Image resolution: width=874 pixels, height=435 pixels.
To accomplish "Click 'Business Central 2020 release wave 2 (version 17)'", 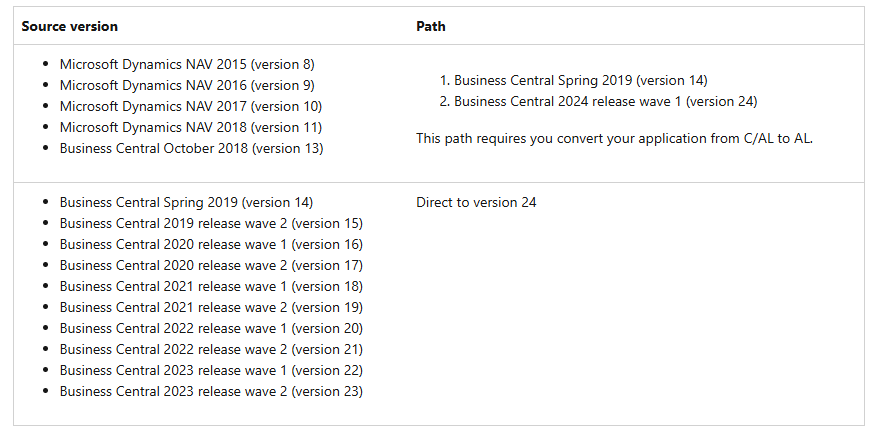I will (x=211, y=265).
